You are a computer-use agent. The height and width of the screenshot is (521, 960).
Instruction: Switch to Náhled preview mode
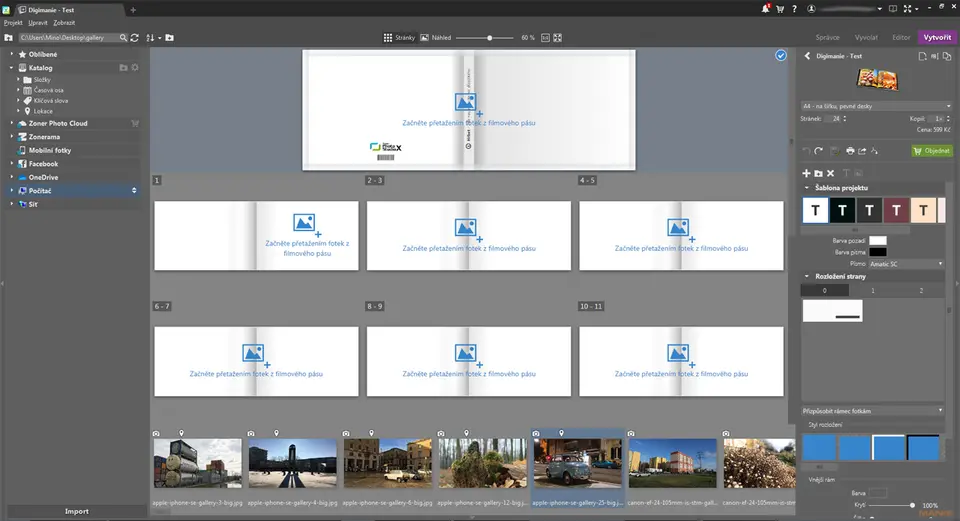click(436, 38)
